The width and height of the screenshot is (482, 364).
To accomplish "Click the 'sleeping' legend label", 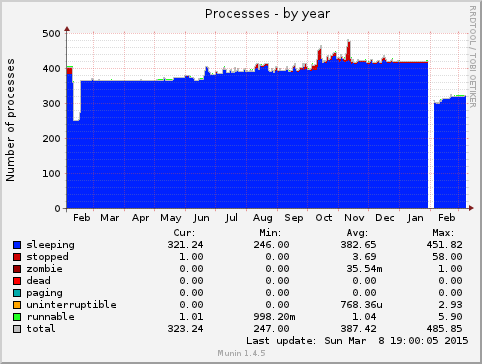I will click(51, 245).
